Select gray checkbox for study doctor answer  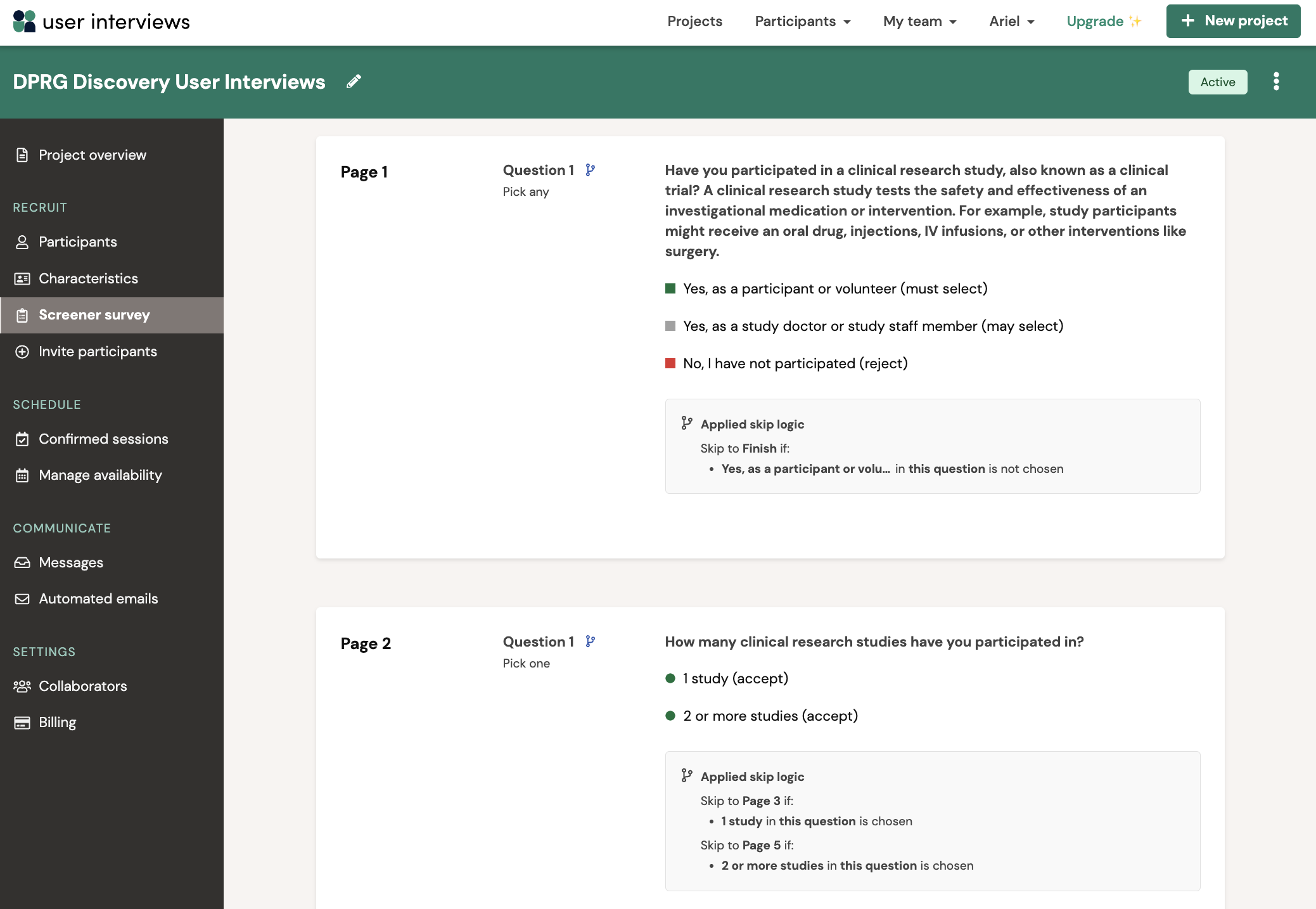670,326
